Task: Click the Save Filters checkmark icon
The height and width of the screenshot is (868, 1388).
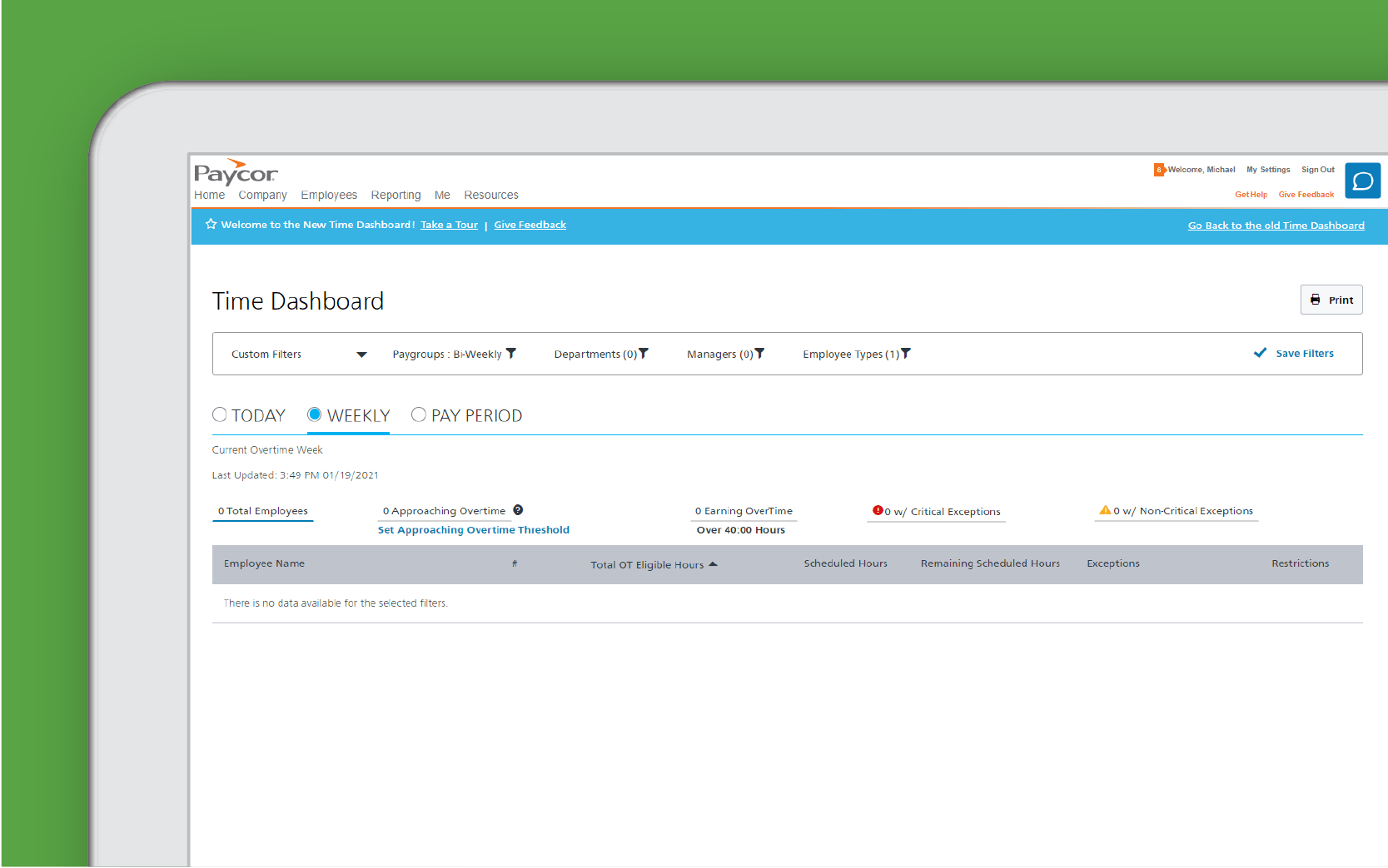Action: click(x=1260, y=353)
